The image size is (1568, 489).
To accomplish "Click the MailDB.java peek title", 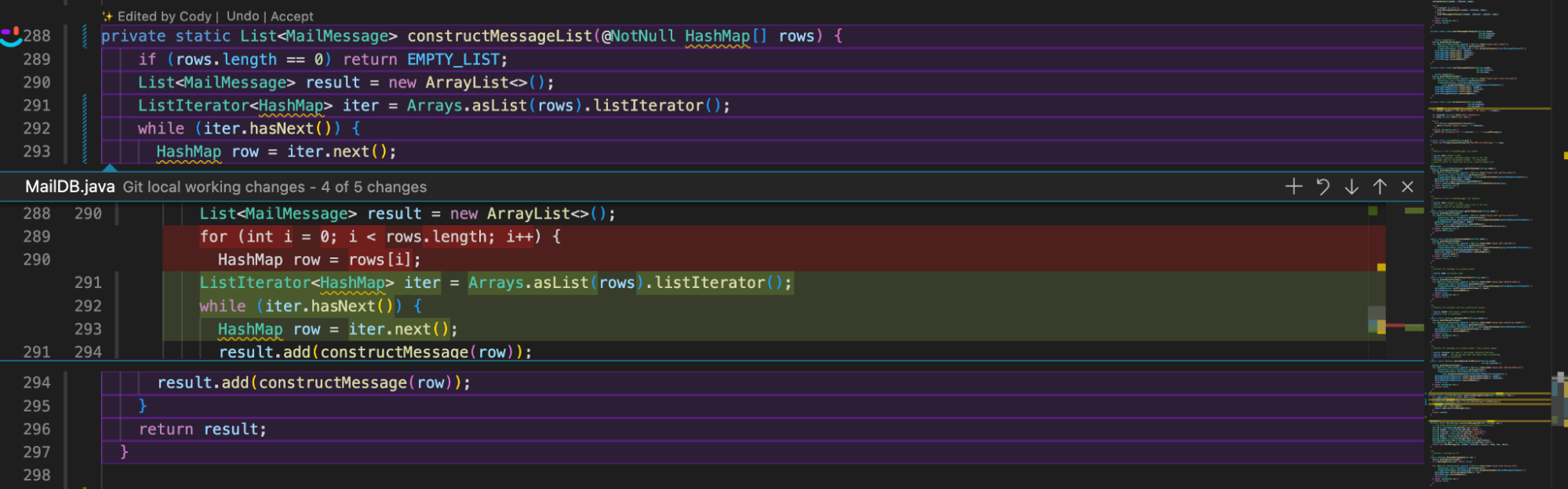I will 70,187.
